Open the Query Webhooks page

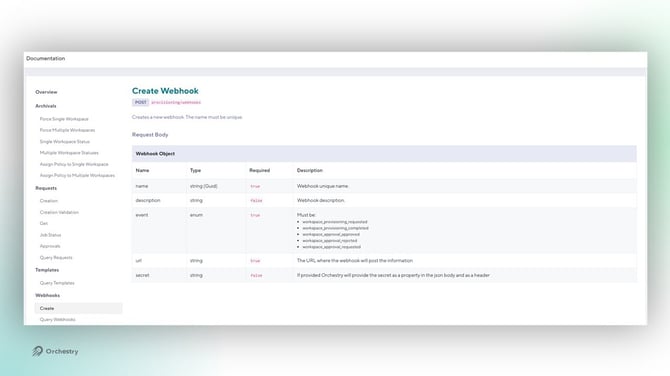click(58, 320)
